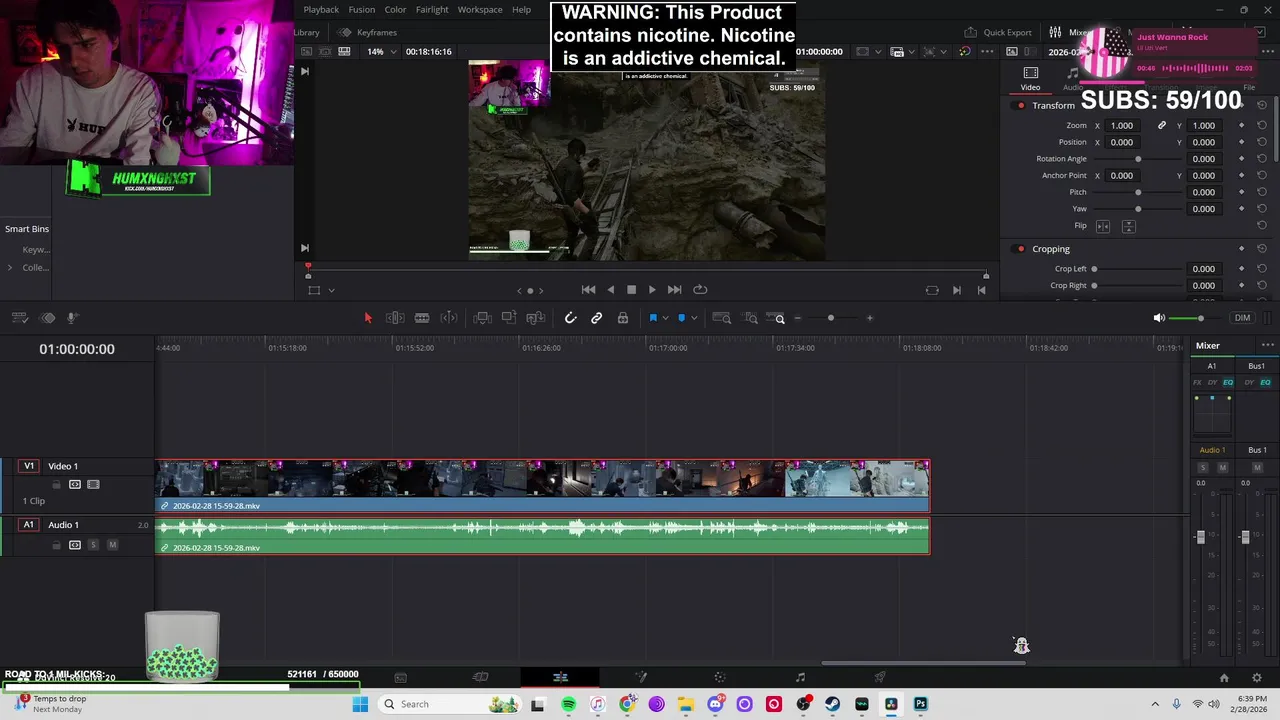Reset the Zoom parameter

pyautogui.click(x=1262, y=125)
